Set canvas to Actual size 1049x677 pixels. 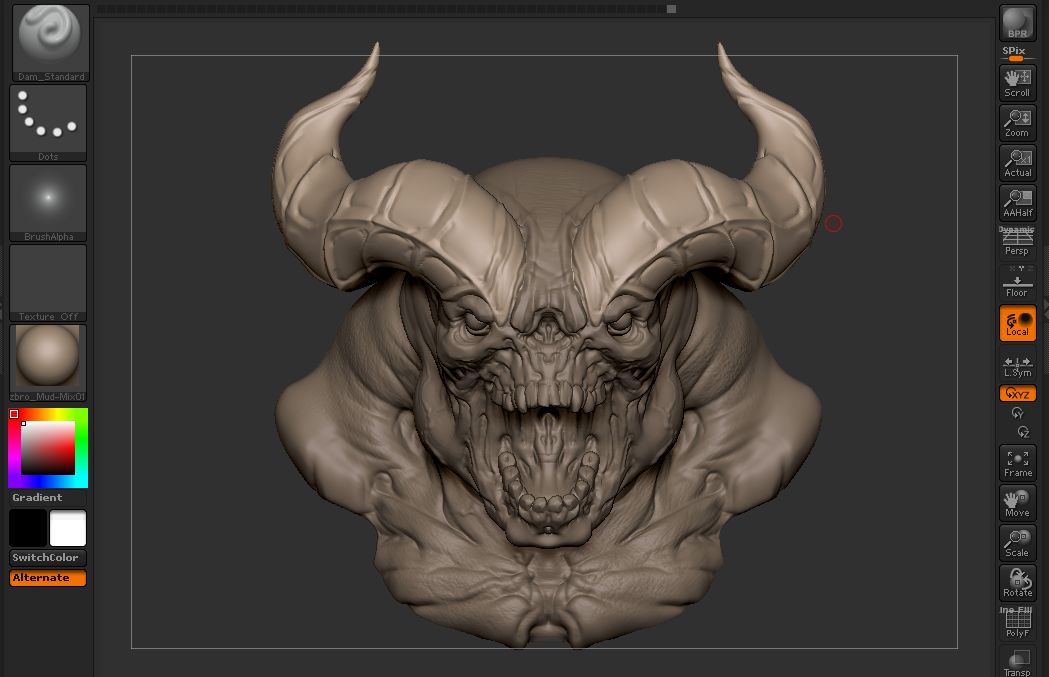point(1018,163)
